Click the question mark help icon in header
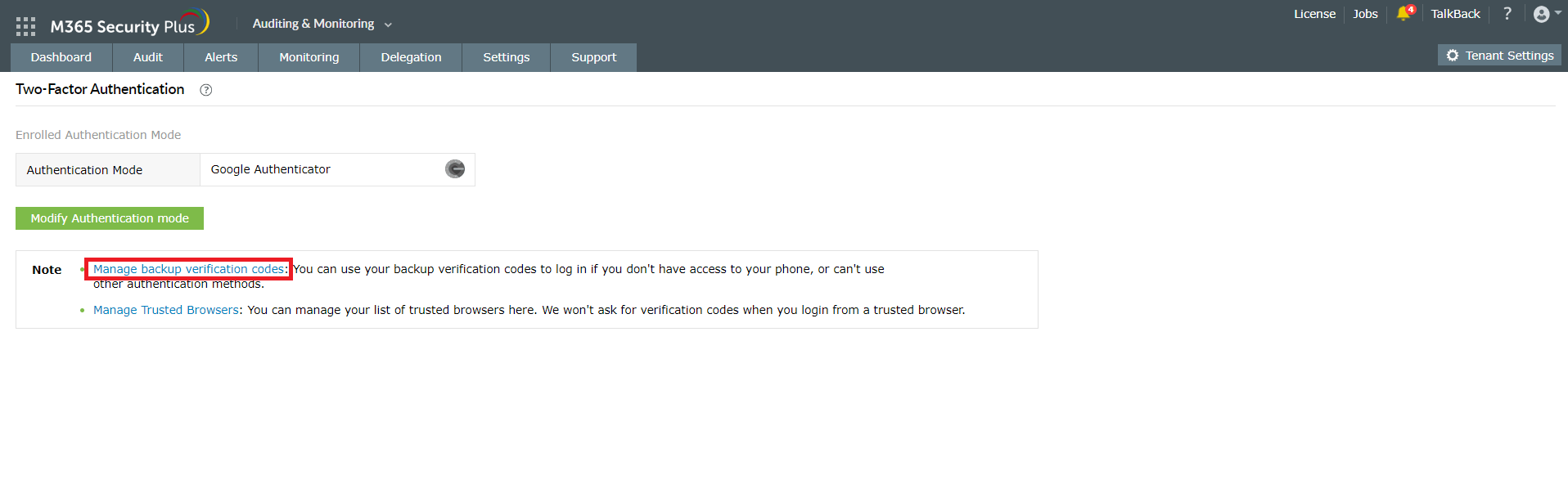 1507,14
